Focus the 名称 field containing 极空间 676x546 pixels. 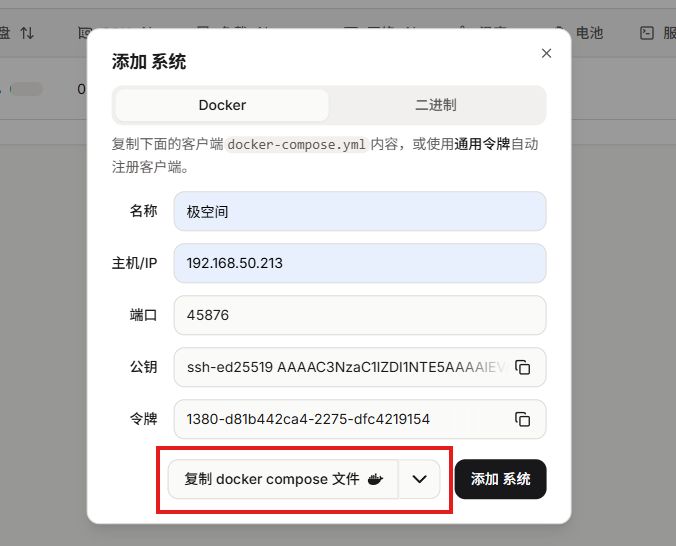[359, 211]
